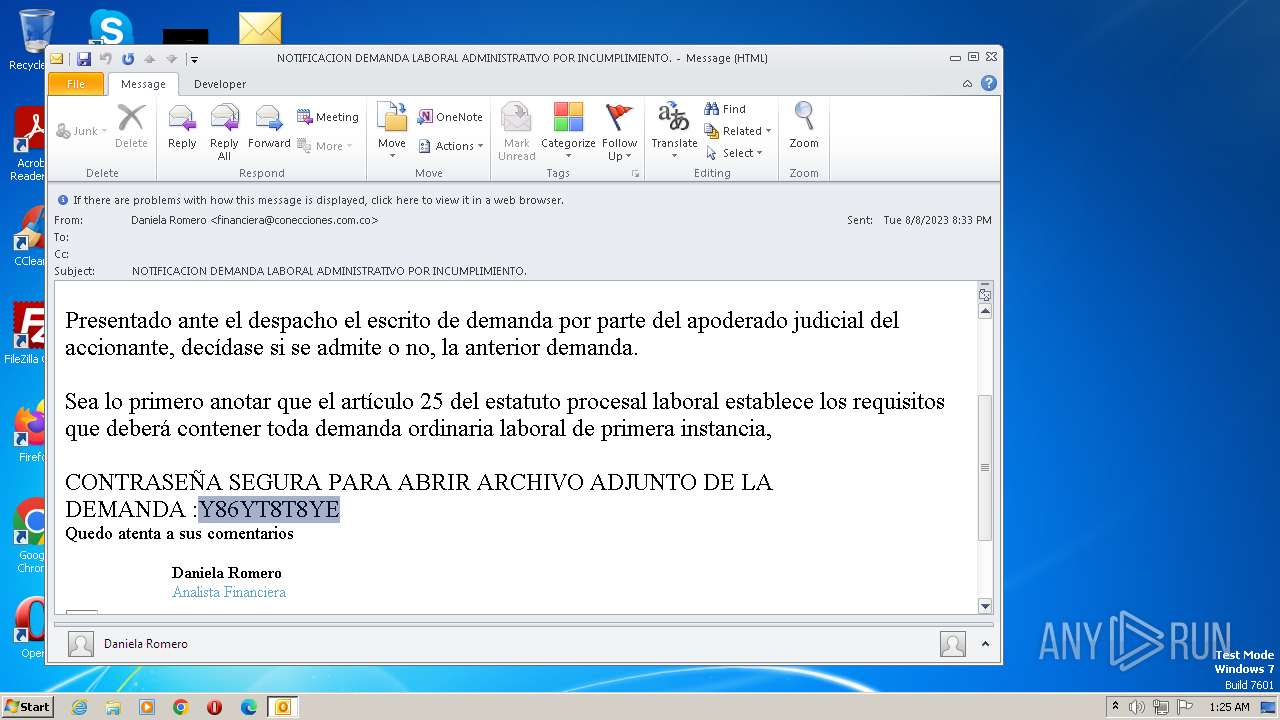
Task: Open envelope mail file on desktop
Action: pyautogui.click(x=260, y=28)
